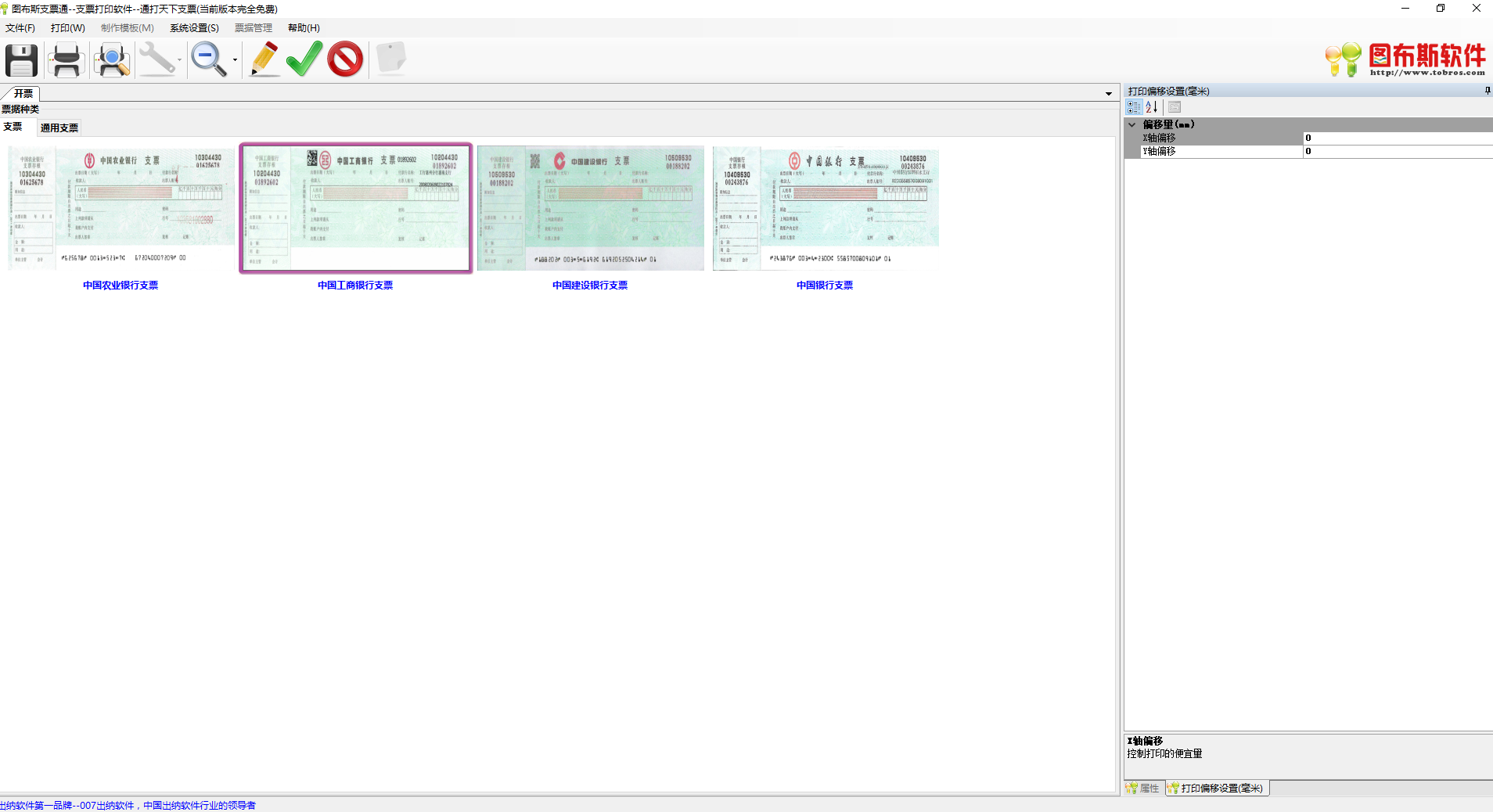Click the wrench settings tool icon
Image resolution: width=1493 pixels, height=812 pixels.
157,59
